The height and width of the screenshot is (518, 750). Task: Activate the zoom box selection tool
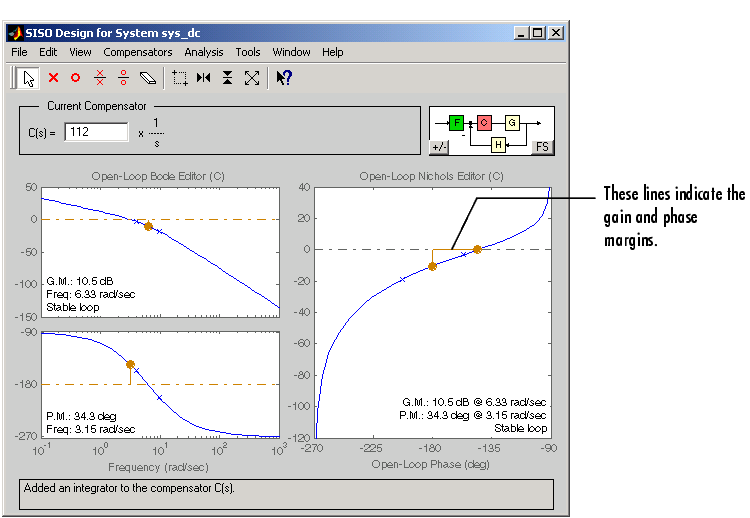click(x=180, y=77)
